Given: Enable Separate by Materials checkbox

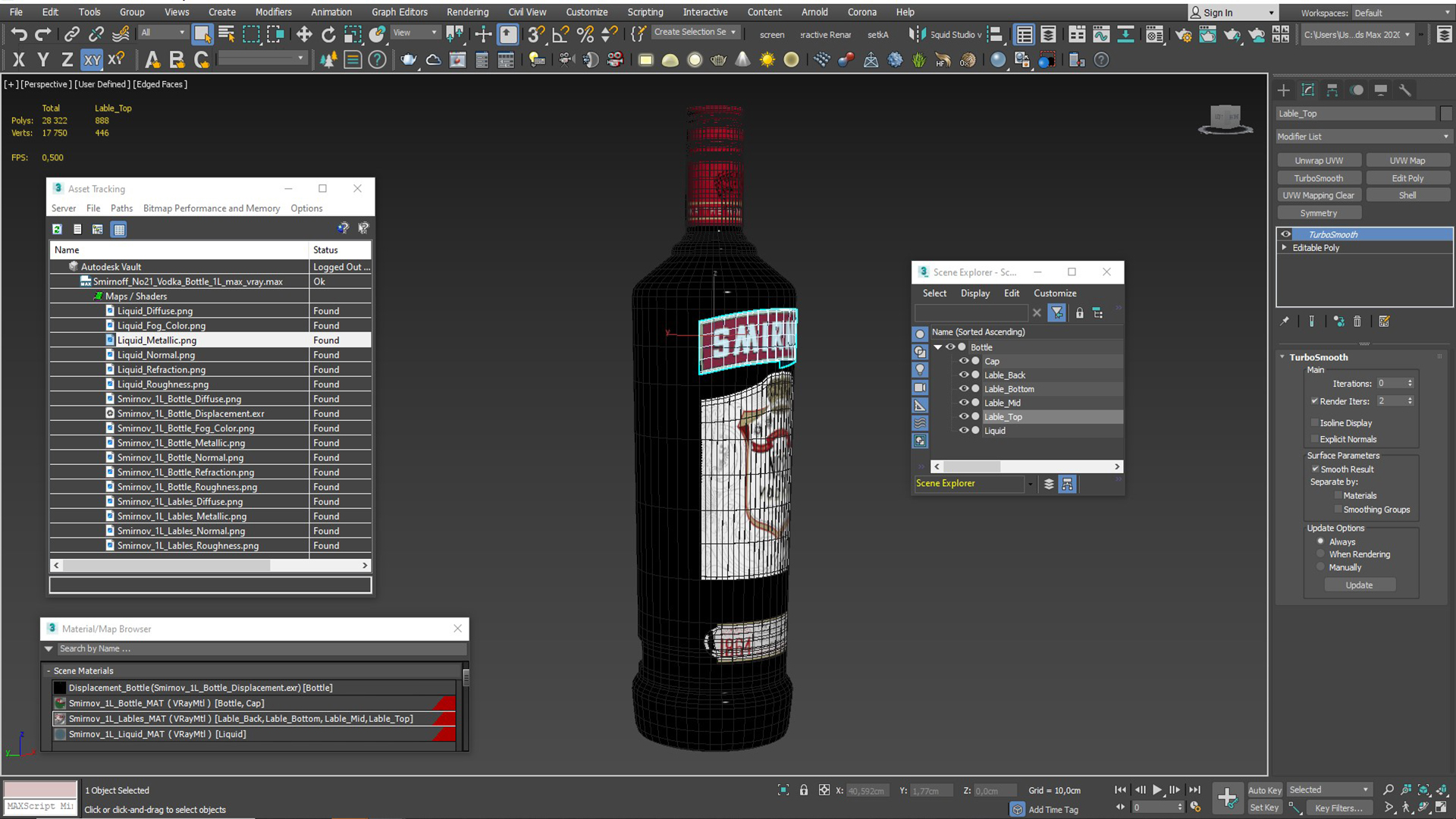Looking at the screenshot, I should point(1338,495).
